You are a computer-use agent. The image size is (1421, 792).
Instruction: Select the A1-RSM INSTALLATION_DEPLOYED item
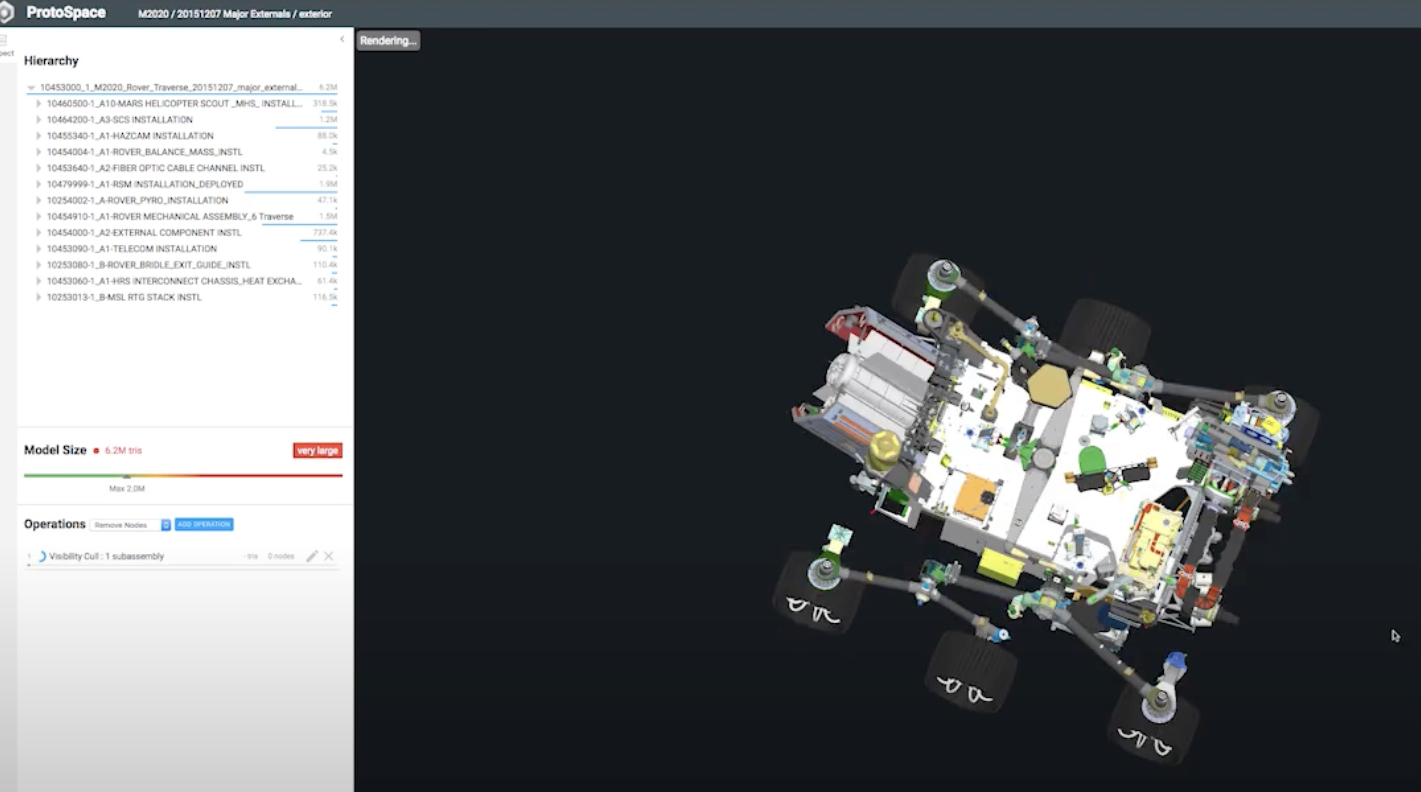click(144, 184)
